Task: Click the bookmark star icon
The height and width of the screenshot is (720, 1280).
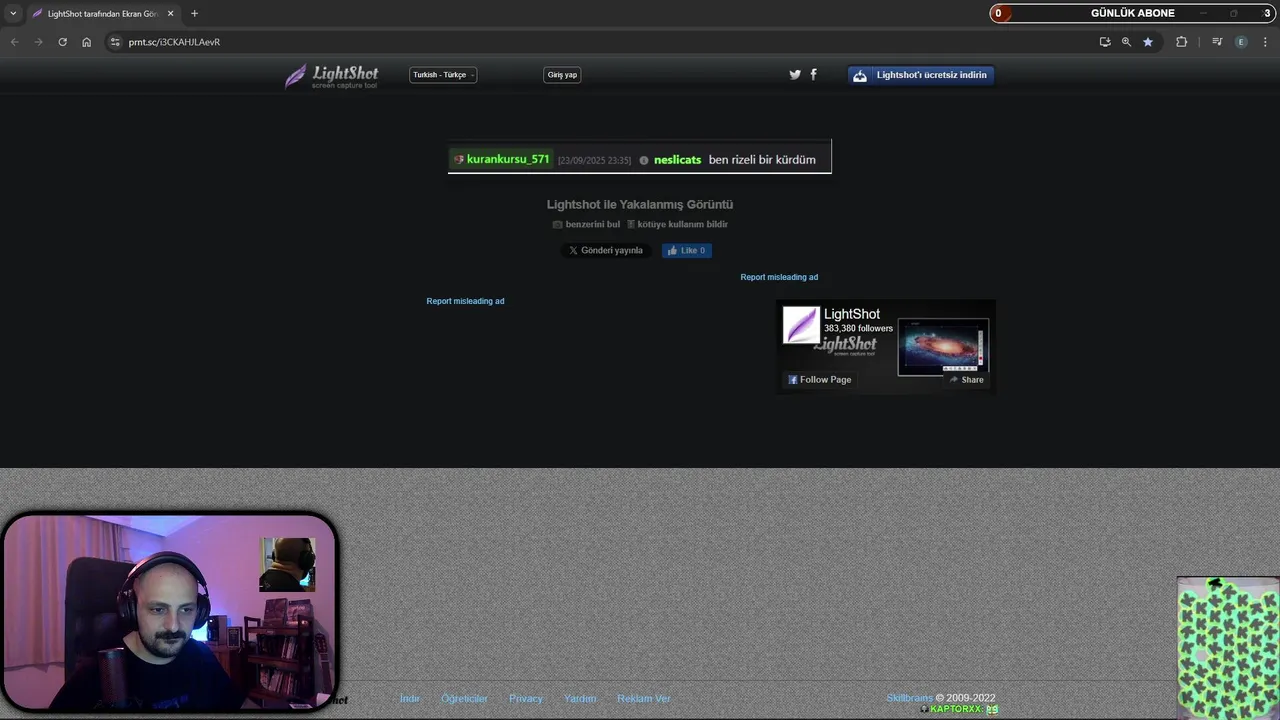Action: [1148, 42]
